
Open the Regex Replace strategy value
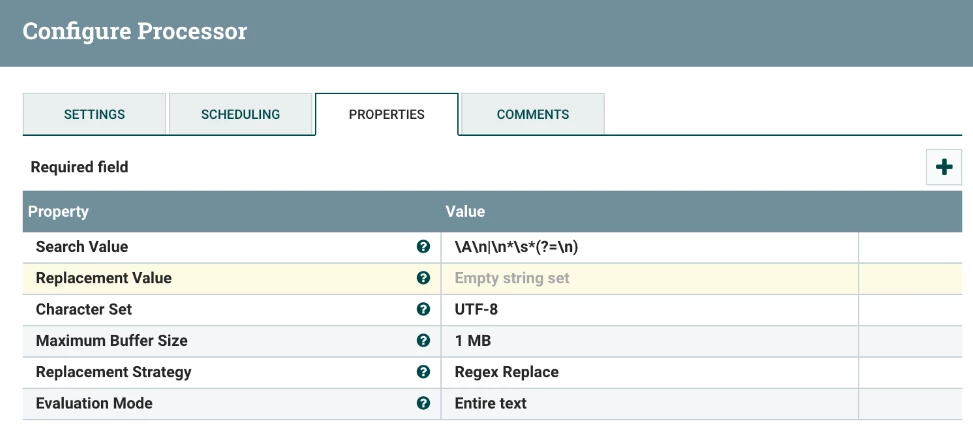650,372
